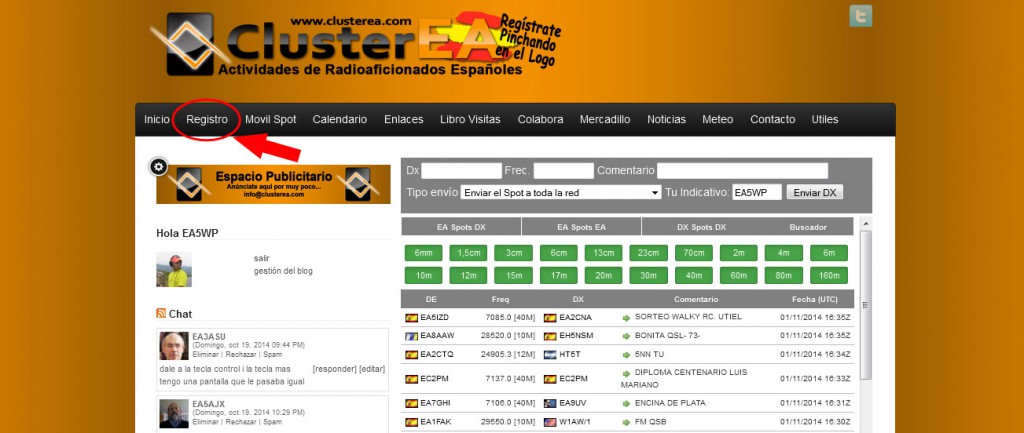Screen dimensions: 1024x433
Task: Open the Espacio Publicitario banner
Action: coord(273,184)
